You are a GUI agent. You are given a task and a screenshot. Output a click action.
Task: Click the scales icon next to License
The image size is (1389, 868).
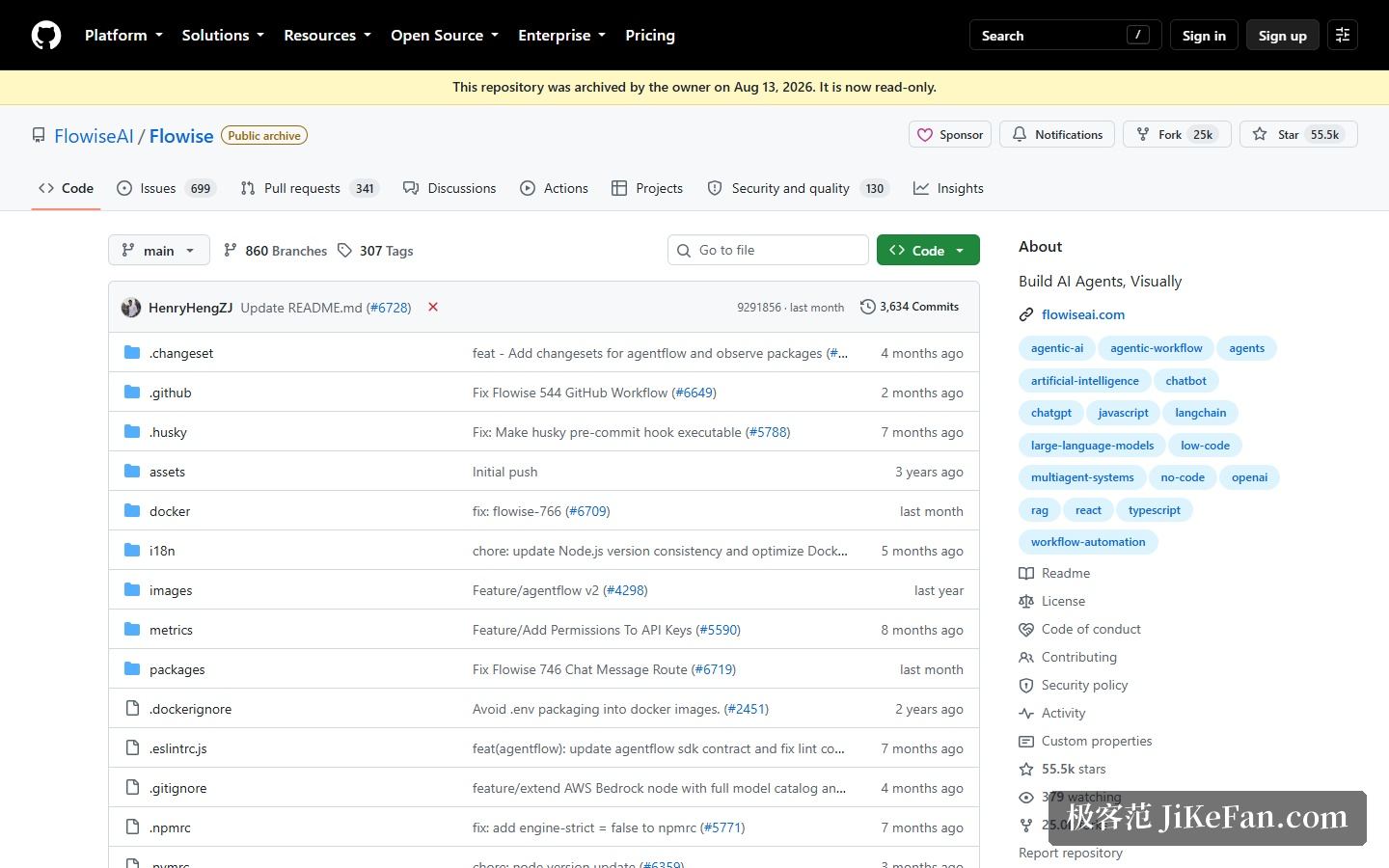point(1026,601)
